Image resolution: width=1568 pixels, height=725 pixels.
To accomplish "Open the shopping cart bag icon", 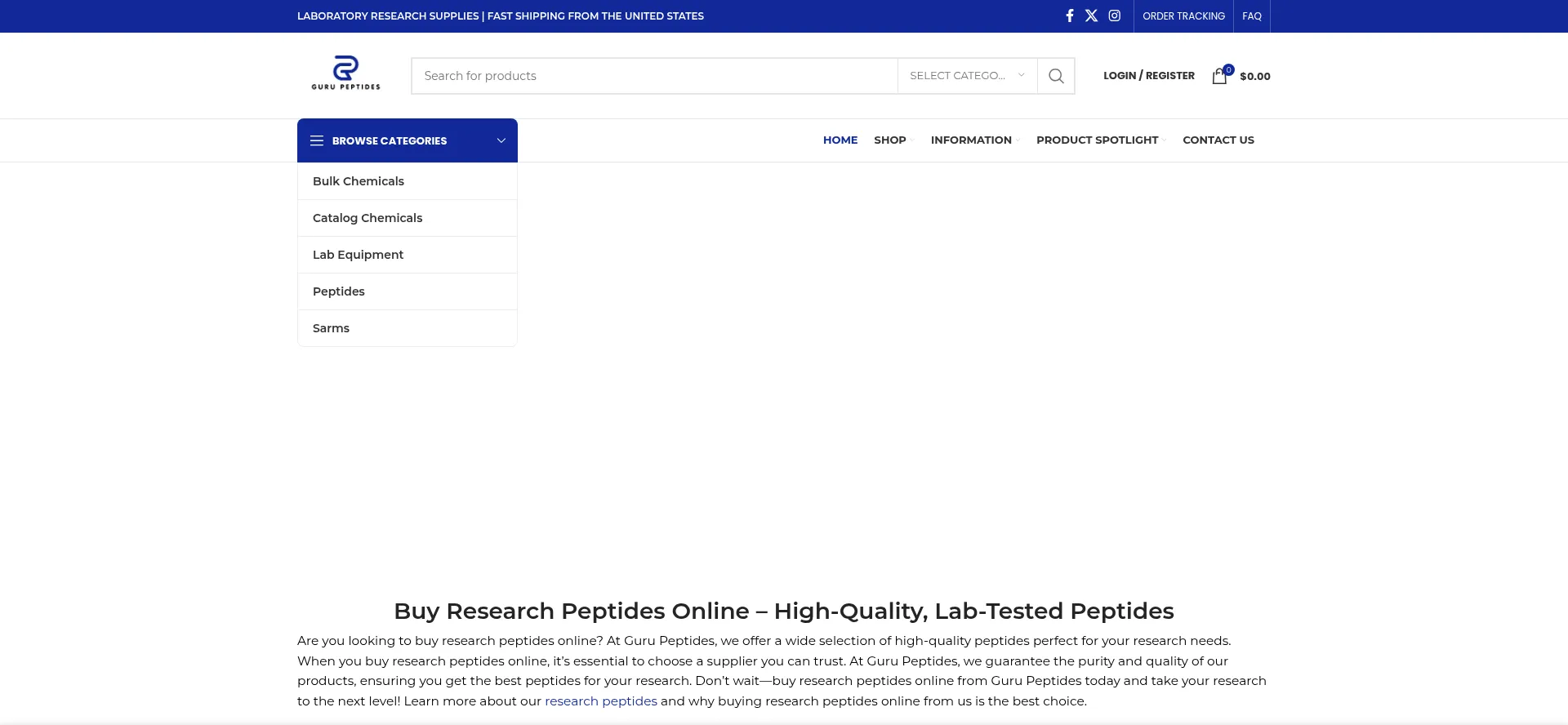I will (1221, 75).
